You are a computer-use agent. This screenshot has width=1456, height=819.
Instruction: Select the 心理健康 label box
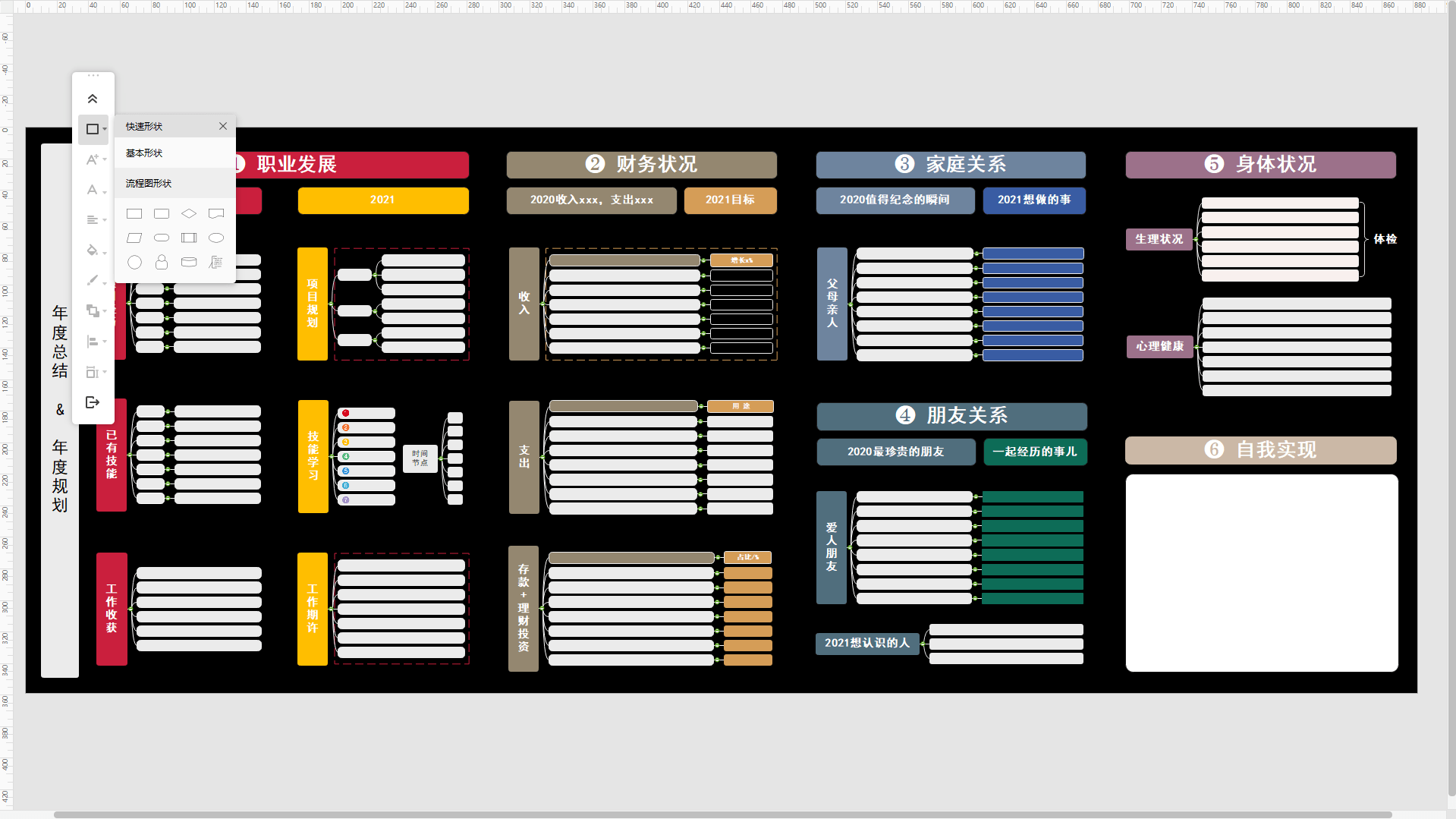tap(1159, 347)
